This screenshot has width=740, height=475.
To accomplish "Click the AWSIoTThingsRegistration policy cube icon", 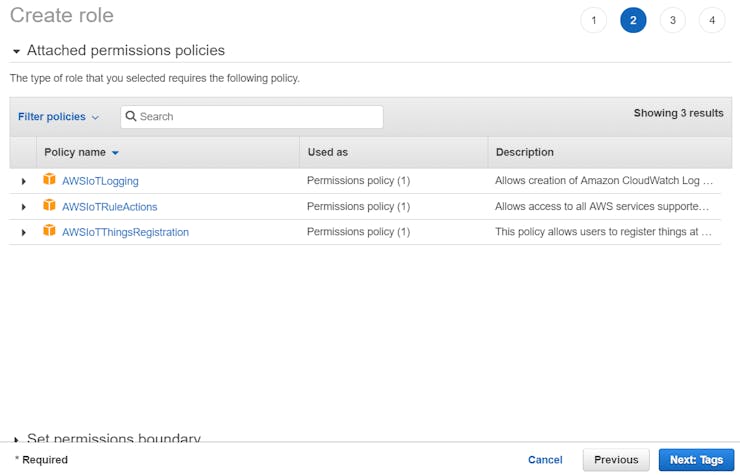I will 49,231.
